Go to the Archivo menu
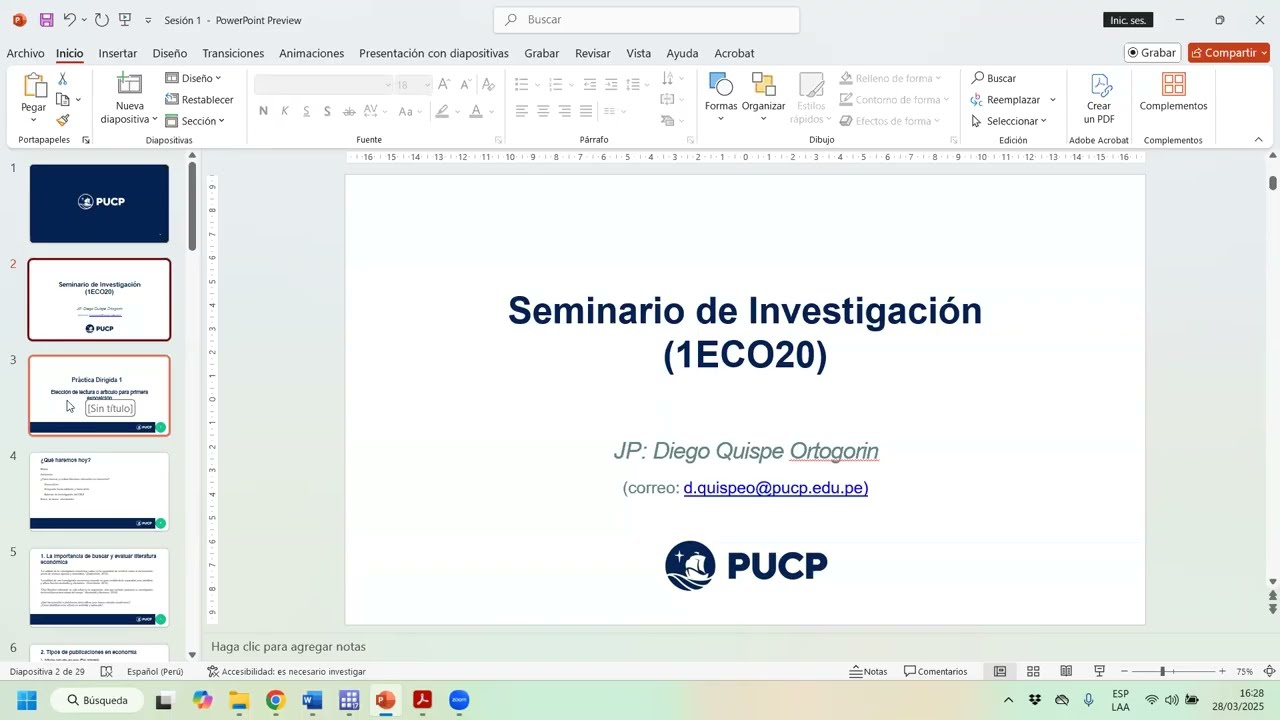The height and width of the screenshot is (720, 1280). point(25,53)
